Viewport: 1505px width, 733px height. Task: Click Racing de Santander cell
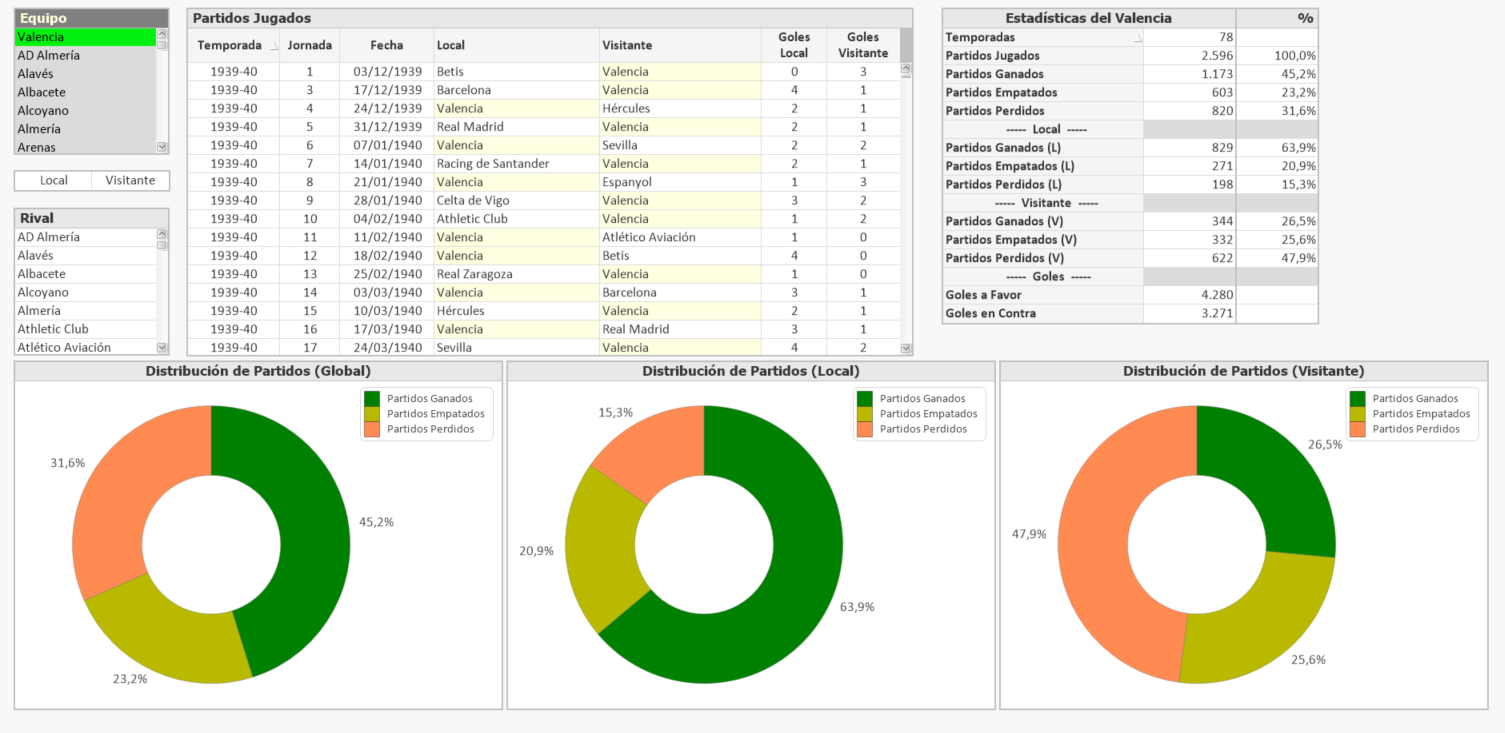(x=516, y=164)
